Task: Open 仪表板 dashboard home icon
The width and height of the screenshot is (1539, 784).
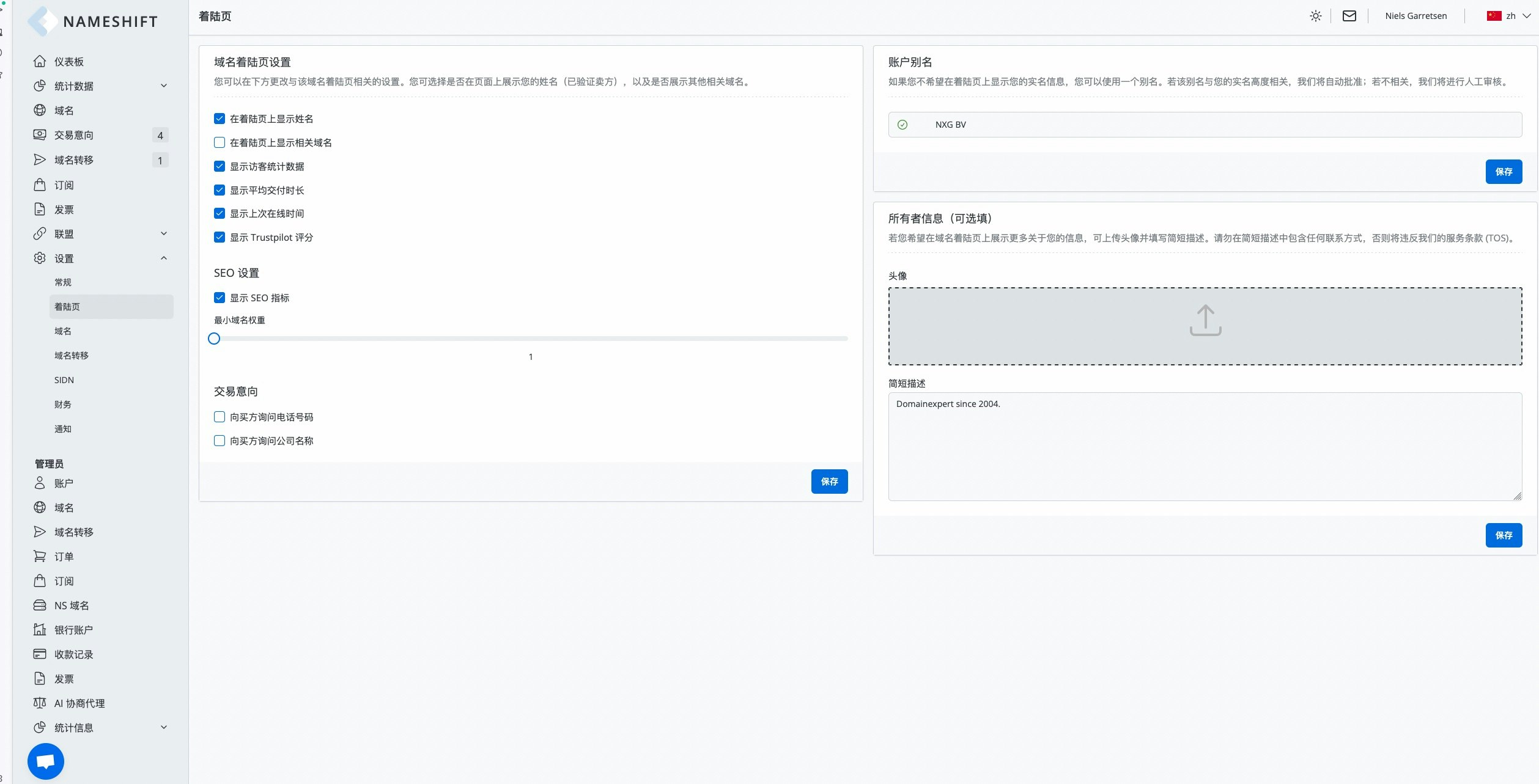Action: [x=40, y=62]
